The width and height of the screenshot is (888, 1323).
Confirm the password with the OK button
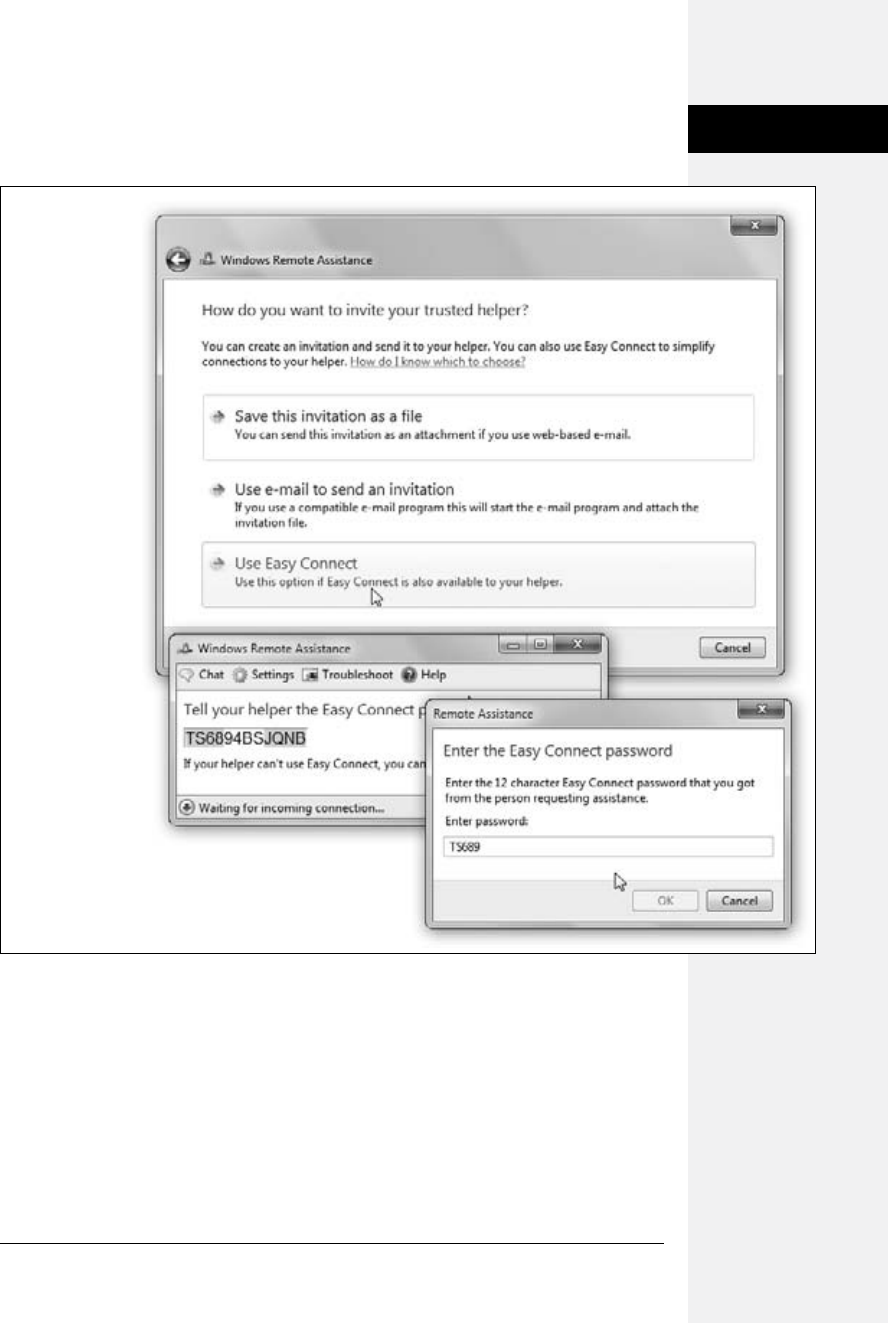tap(664, 901)
